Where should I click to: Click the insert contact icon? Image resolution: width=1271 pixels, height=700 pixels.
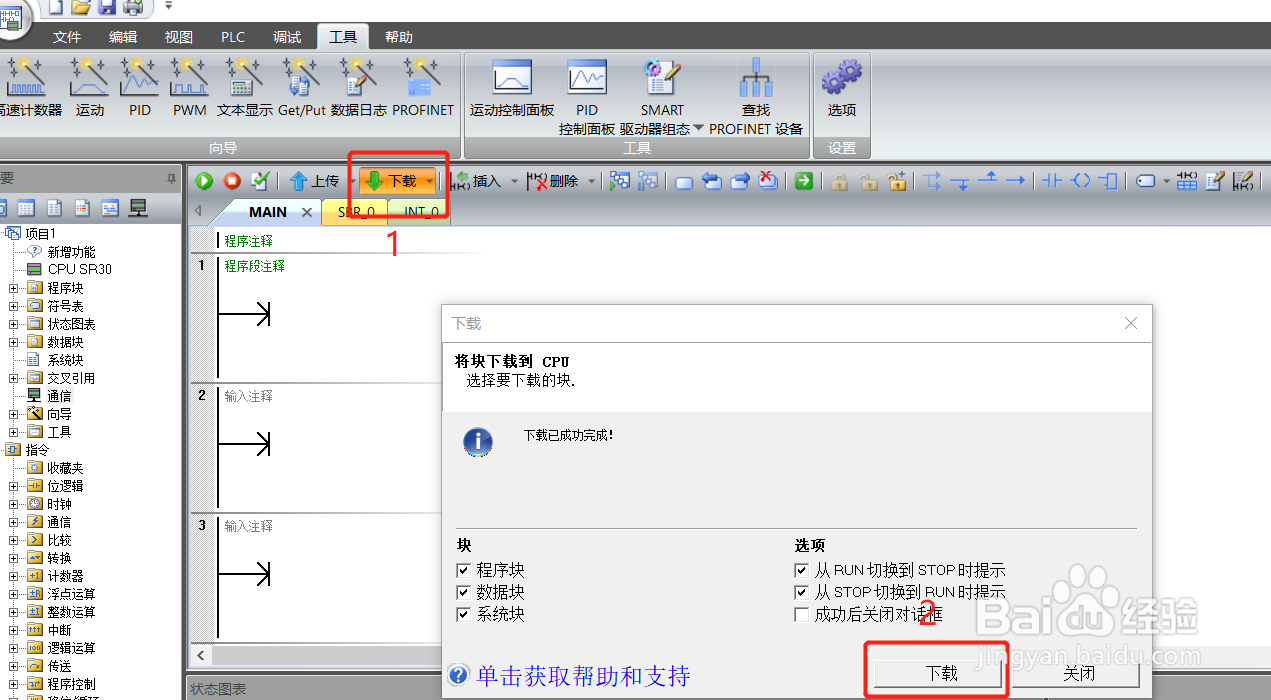pos(1051,181)
